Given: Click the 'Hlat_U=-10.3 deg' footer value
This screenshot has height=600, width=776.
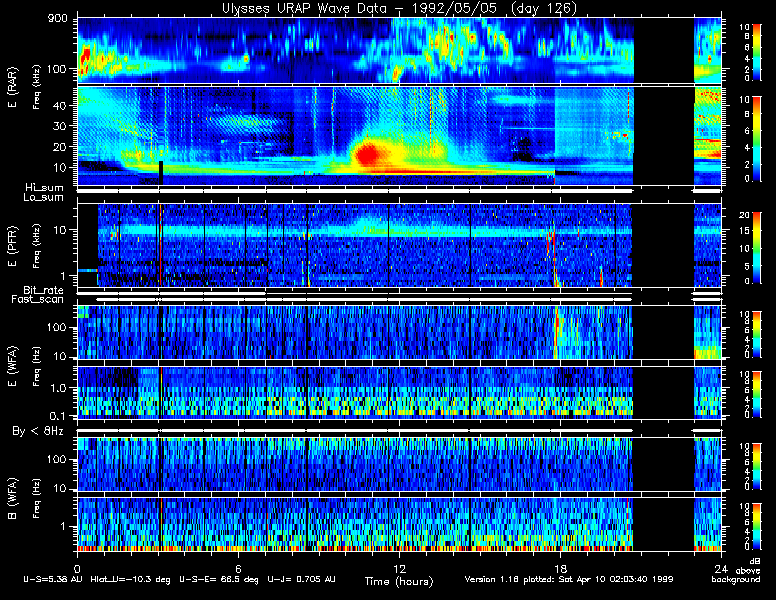Looking at the screenshot, I should [x=131, y=579].
